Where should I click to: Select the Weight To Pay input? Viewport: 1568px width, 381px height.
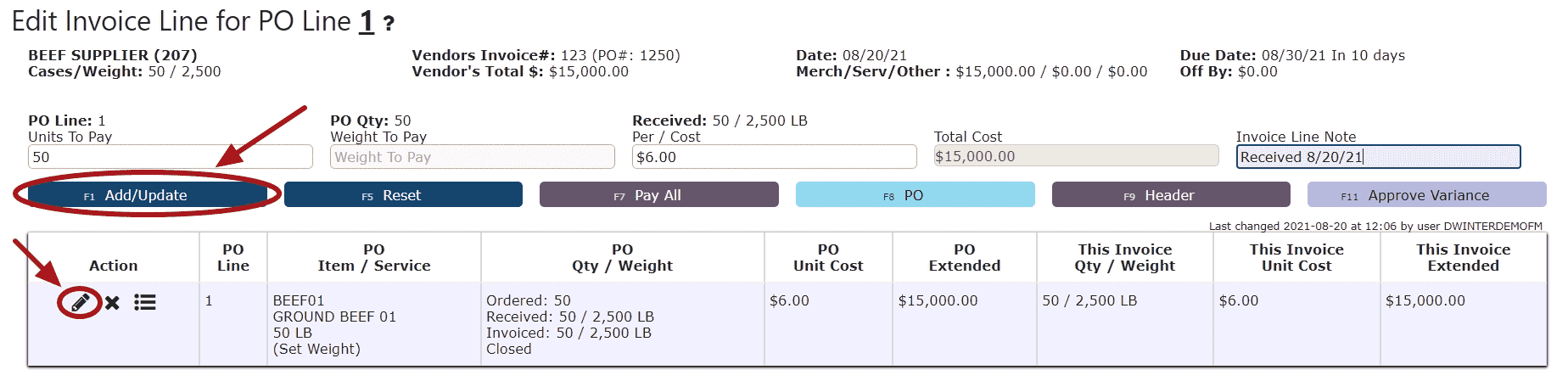473,157
